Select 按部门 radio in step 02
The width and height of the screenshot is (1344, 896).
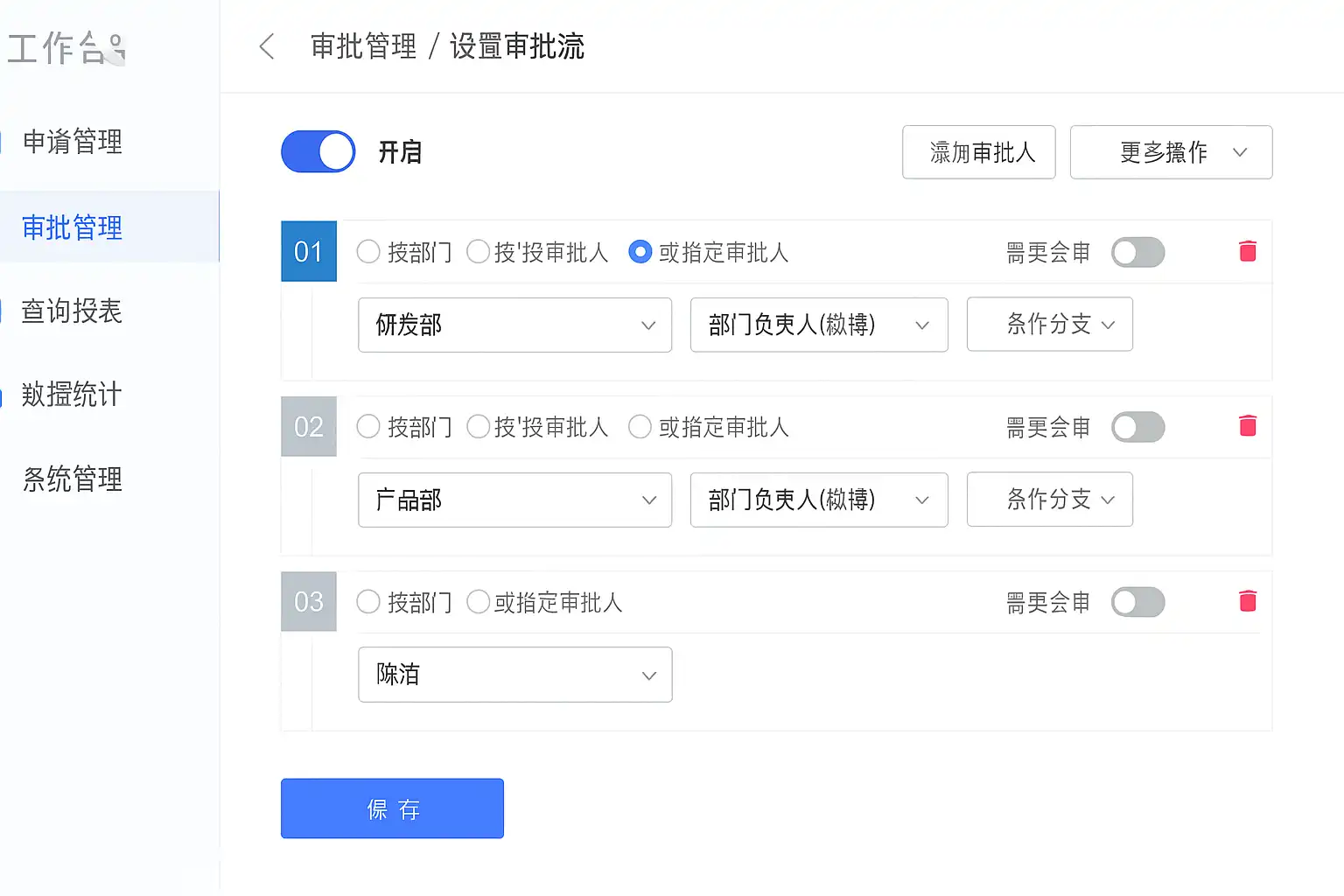[369, 427]
